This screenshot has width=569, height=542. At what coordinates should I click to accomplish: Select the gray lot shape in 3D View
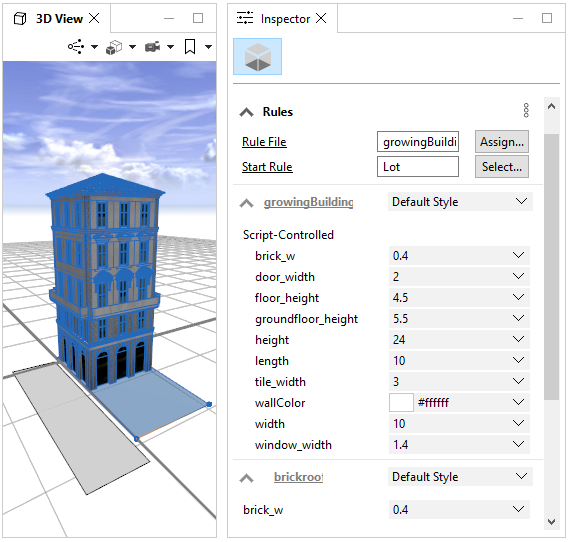82,428
